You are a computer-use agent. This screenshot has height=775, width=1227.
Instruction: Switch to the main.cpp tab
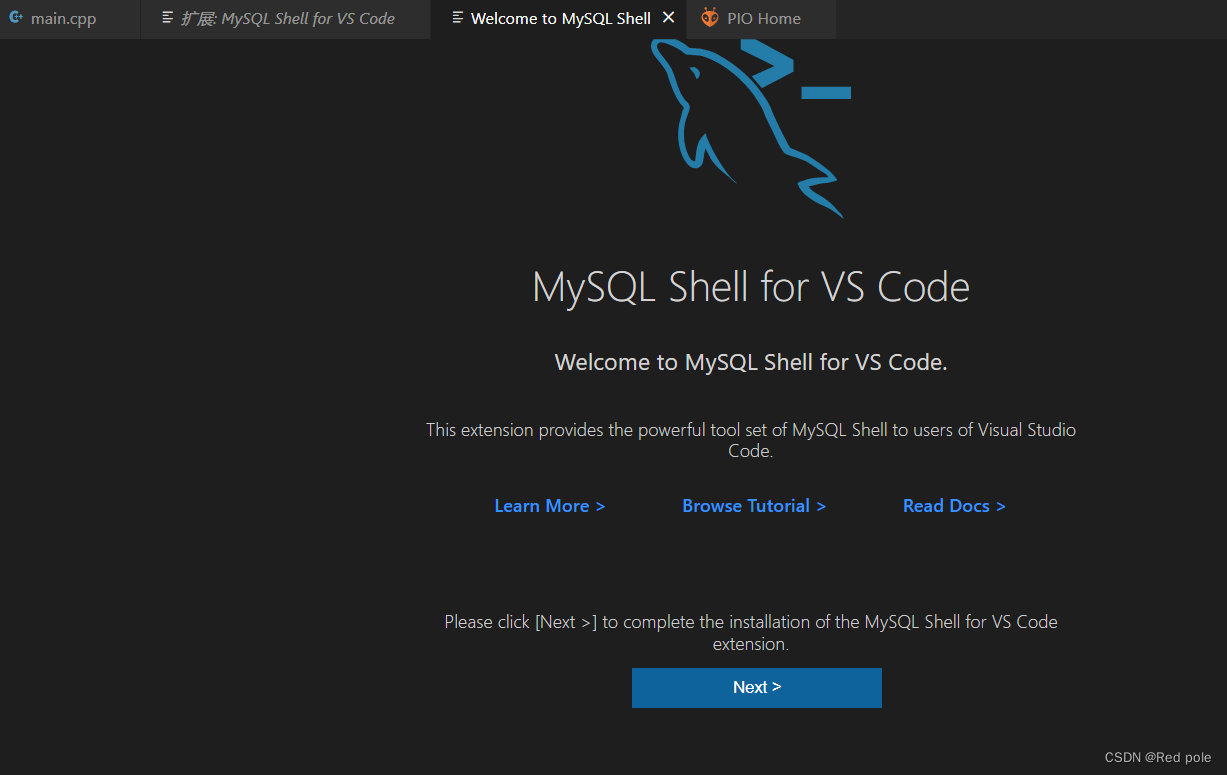pos(62,17)
